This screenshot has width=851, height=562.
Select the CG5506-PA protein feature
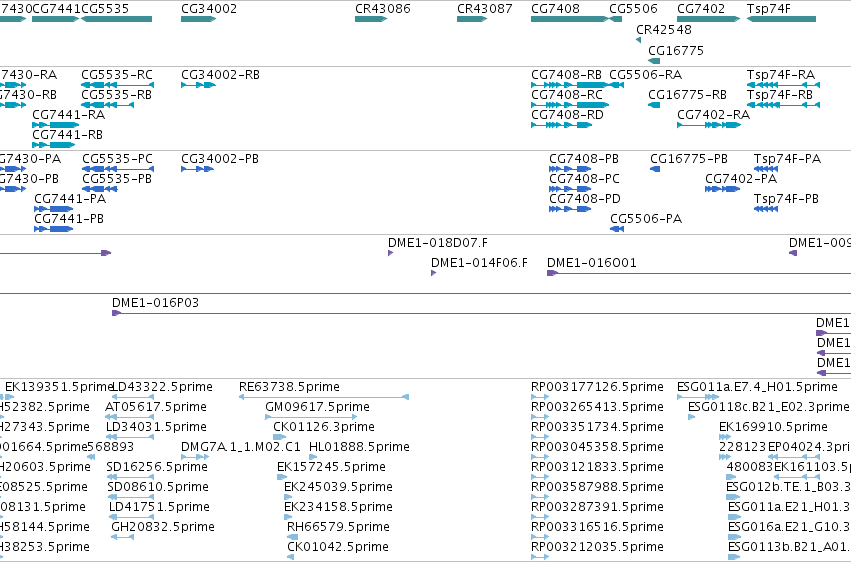pyautogui.click(x=617, y=229)
